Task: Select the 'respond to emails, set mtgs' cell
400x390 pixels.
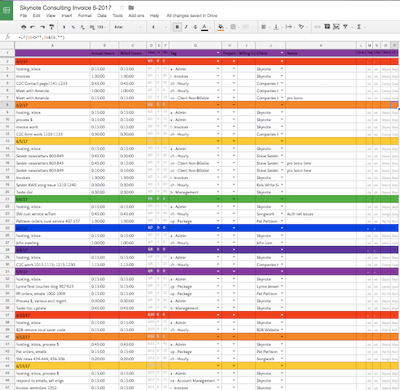Action: (x=52, y=381)
